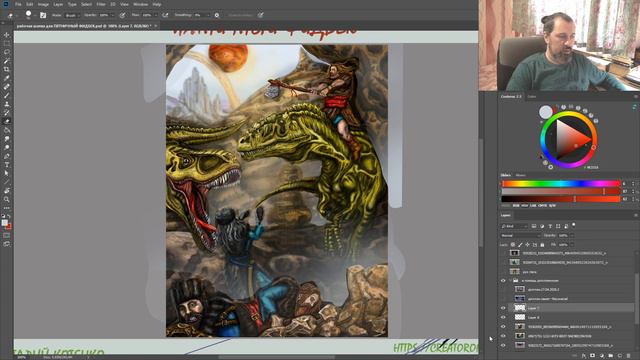Select the Pen tool

(x=7, y=156)
